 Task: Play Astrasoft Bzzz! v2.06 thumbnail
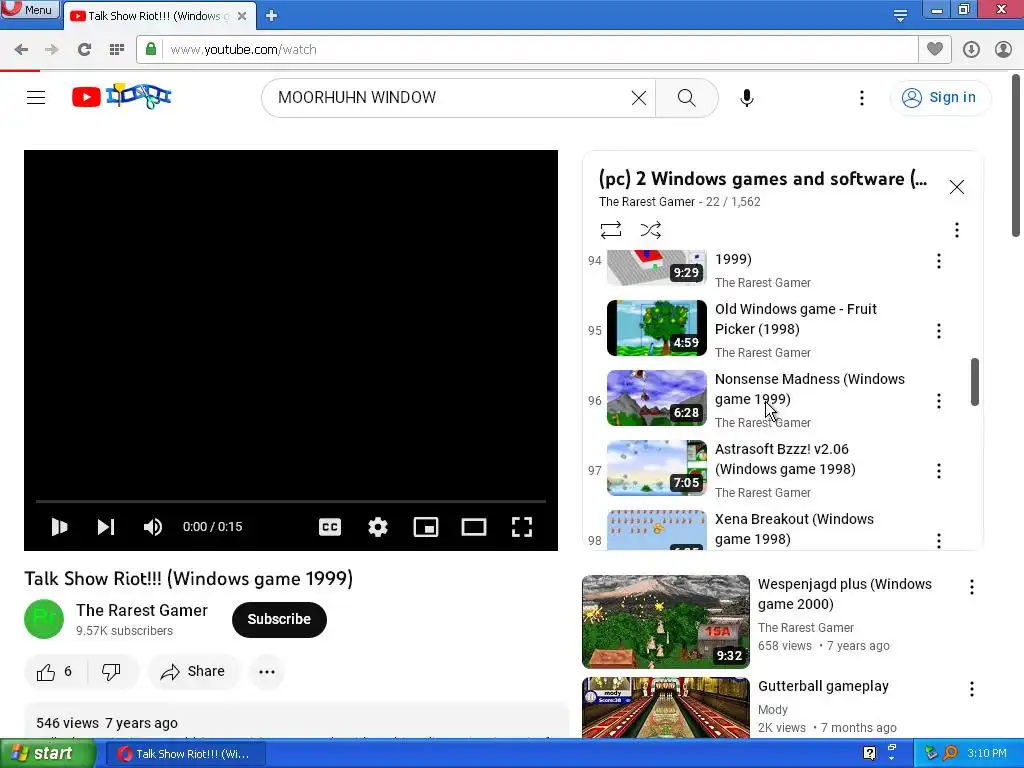[656, 468]
